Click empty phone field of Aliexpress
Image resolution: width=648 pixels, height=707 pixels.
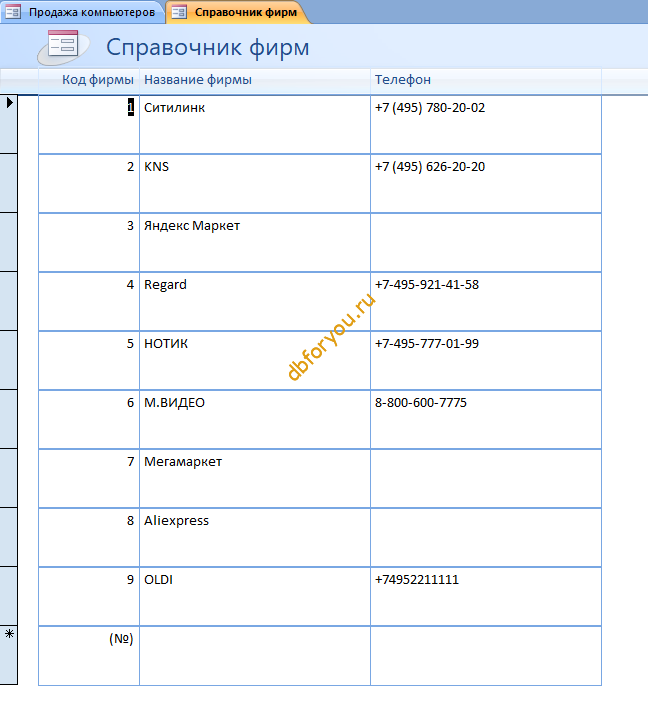click(486, 538)
